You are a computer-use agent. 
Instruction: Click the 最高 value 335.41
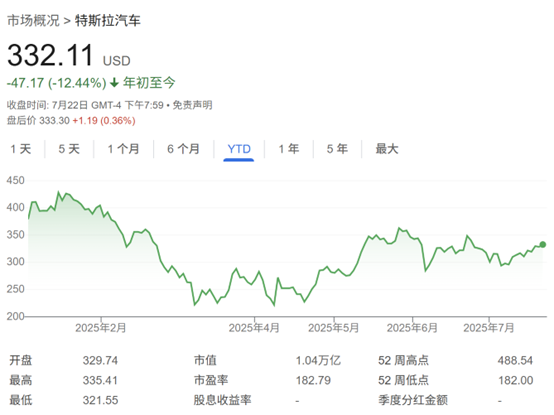pos(100,380)
